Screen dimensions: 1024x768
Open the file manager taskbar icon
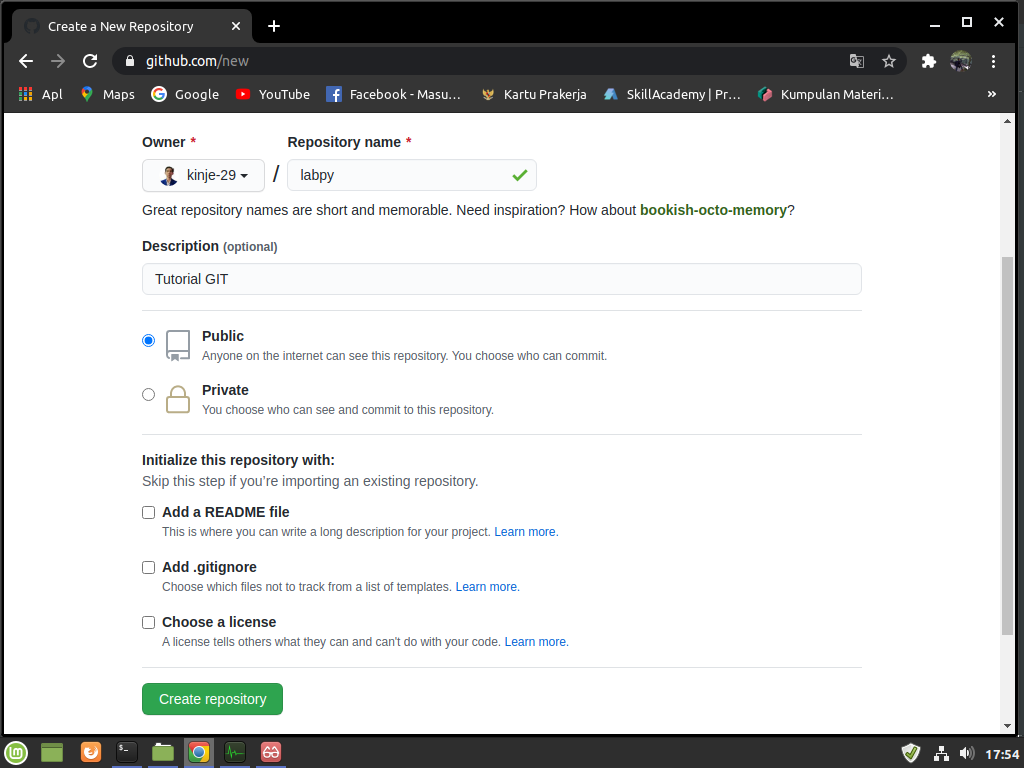point(163,753)
